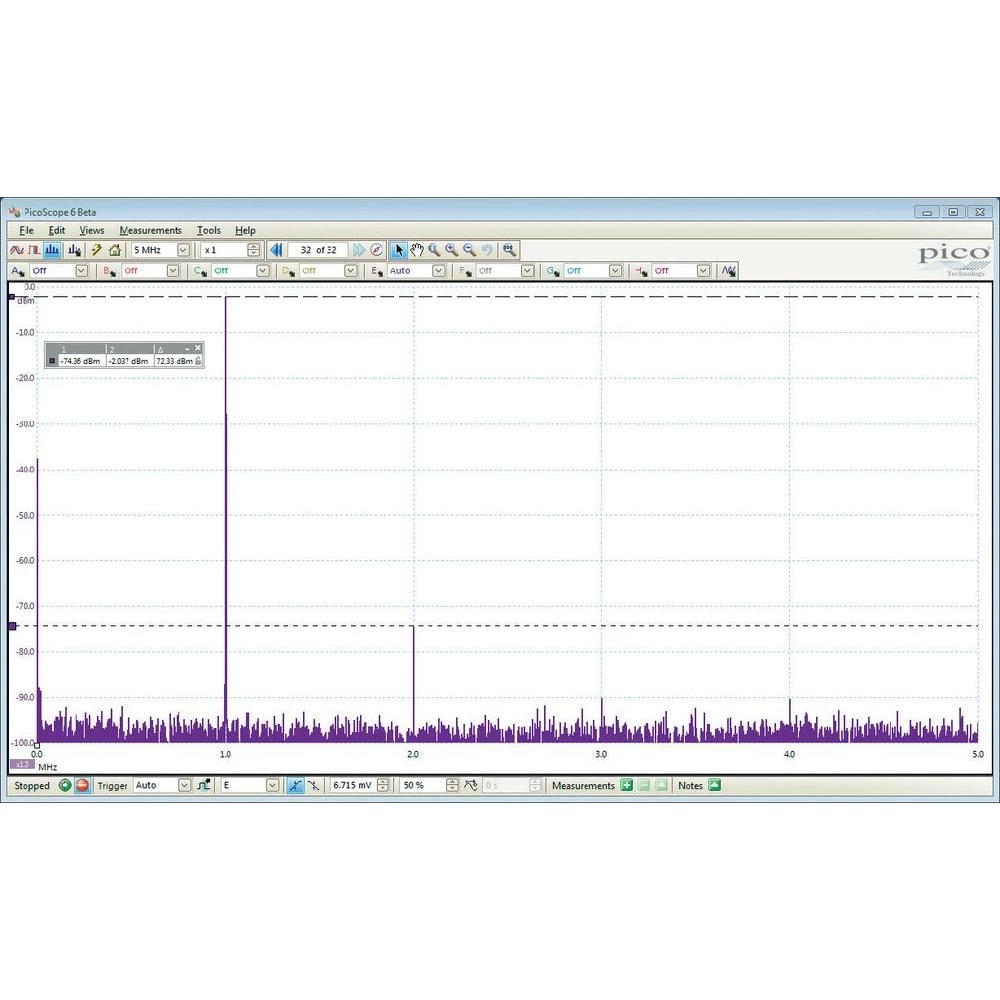Open channel E Auto range dropdown
This screenshot has height=1000, width=1000.
[438, 271]
